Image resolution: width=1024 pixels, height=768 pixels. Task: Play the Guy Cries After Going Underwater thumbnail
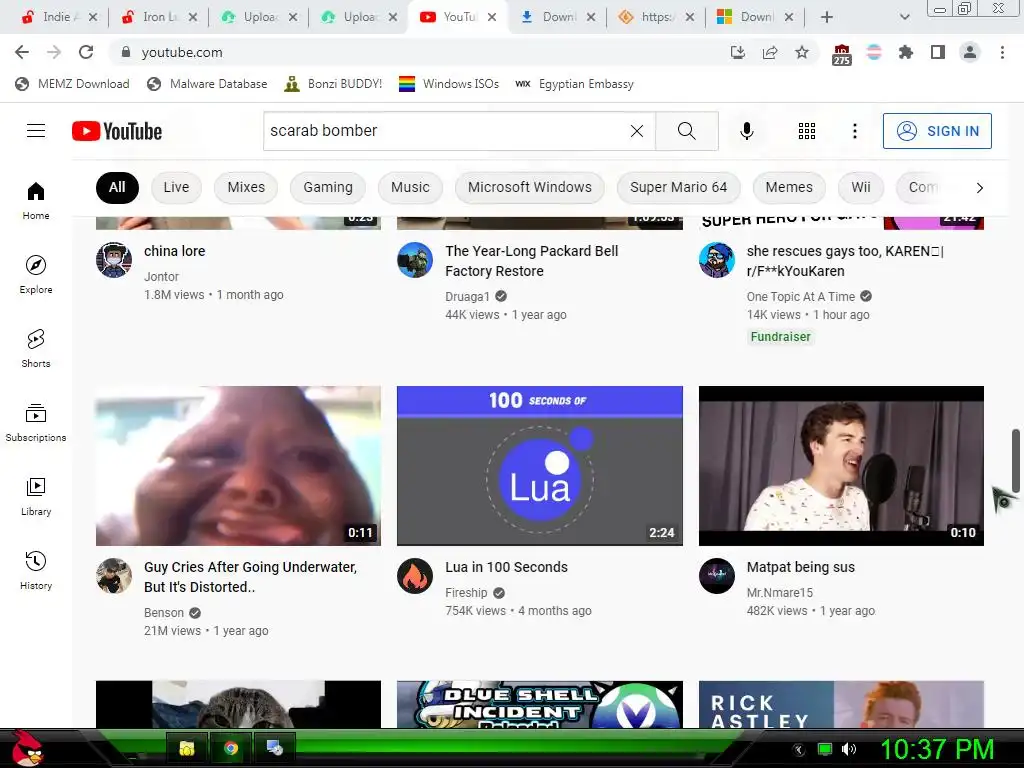click(x=238, y=466)
